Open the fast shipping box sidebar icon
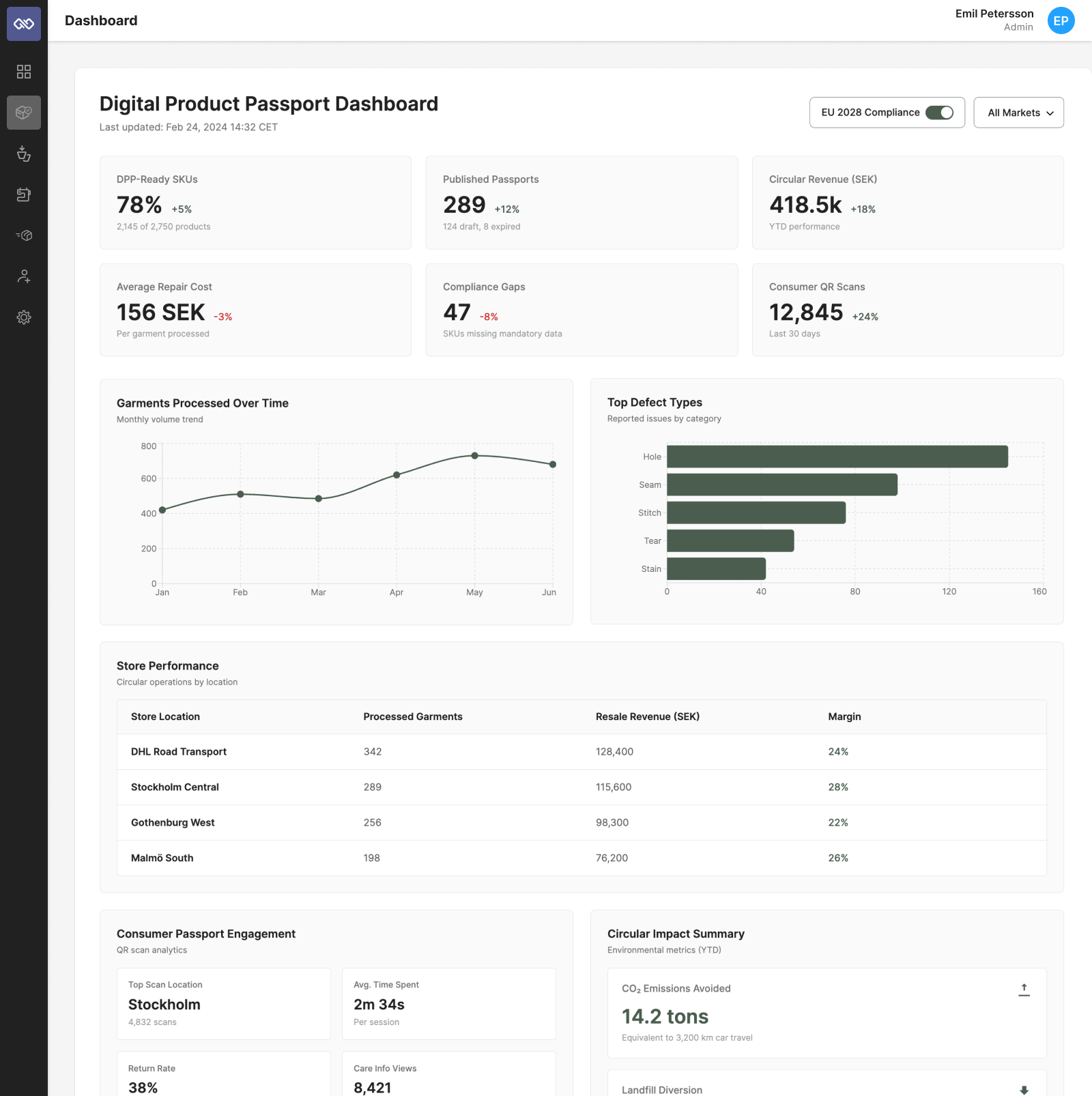The width and height of the screenshot is (1092, 1096). coord(24,235)
